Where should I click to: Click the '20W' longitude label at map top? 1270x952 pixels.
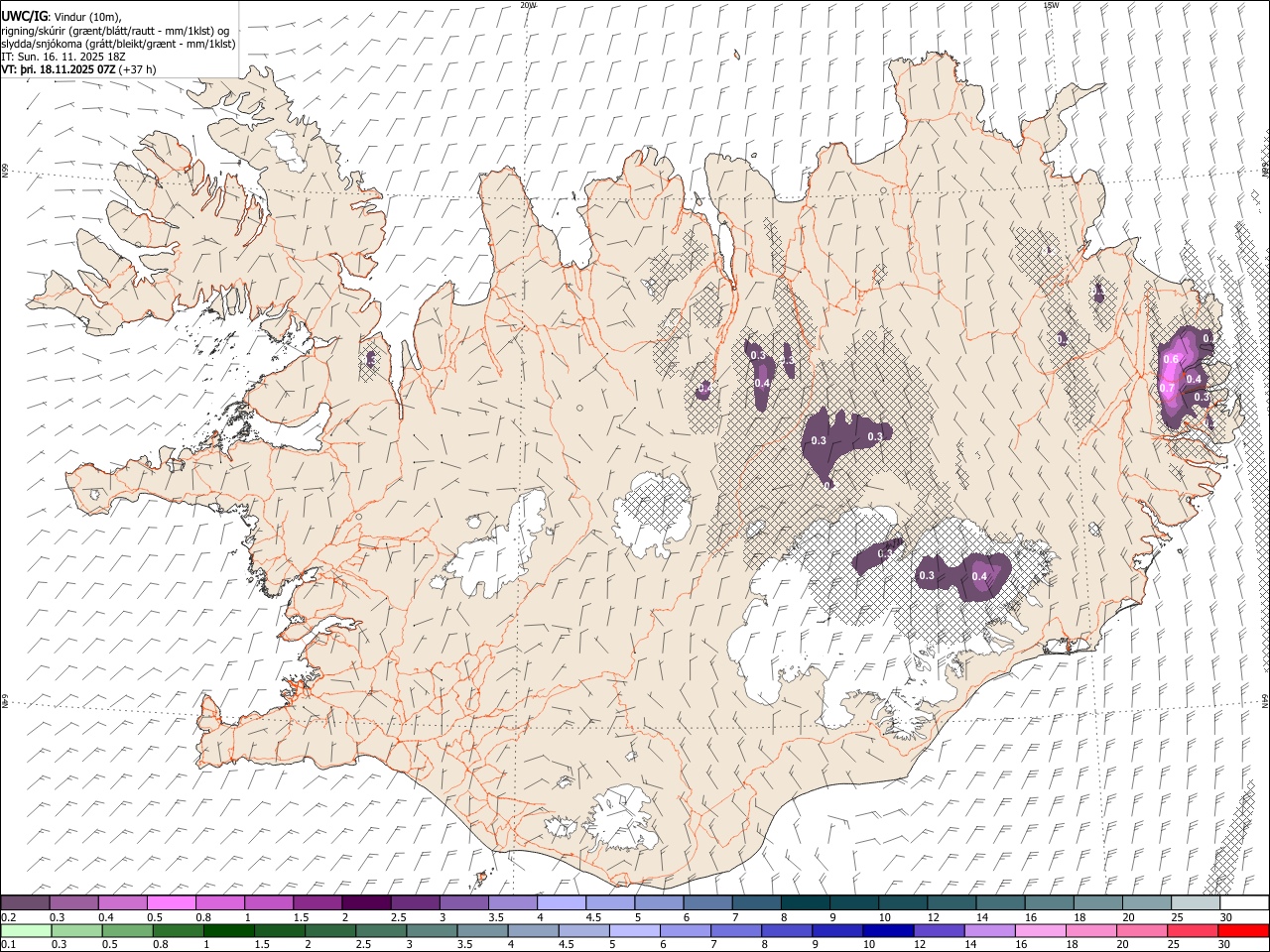coord(529,5)
